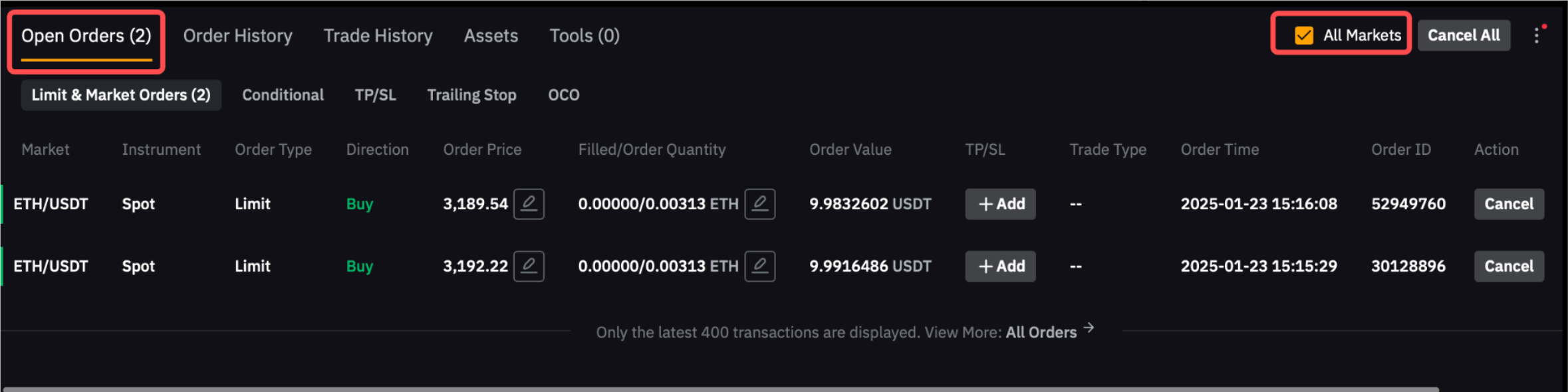Cancel the order with ID 30128896
This screenshot has height=392, width=1568.
(x=1509, y=266)
